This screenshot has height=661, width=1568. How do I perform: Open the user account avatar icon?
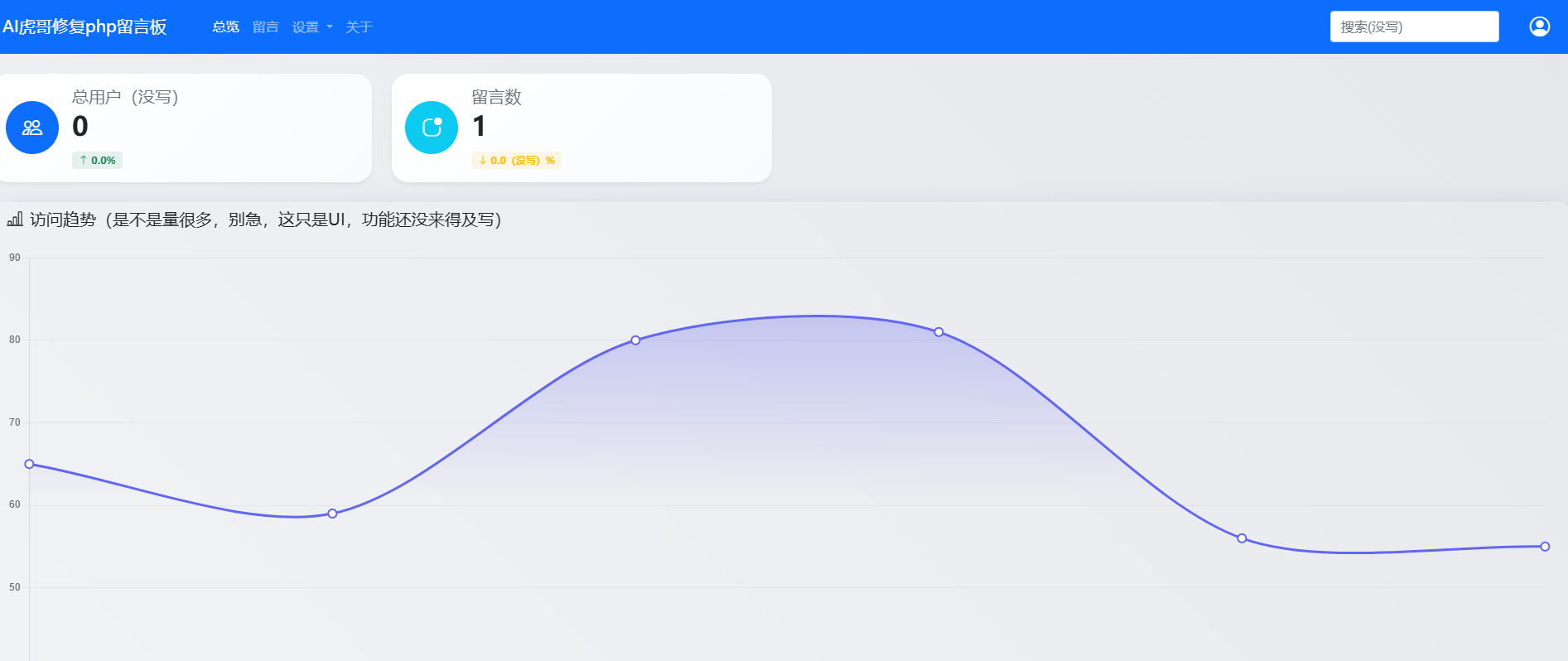point(1539,27)
